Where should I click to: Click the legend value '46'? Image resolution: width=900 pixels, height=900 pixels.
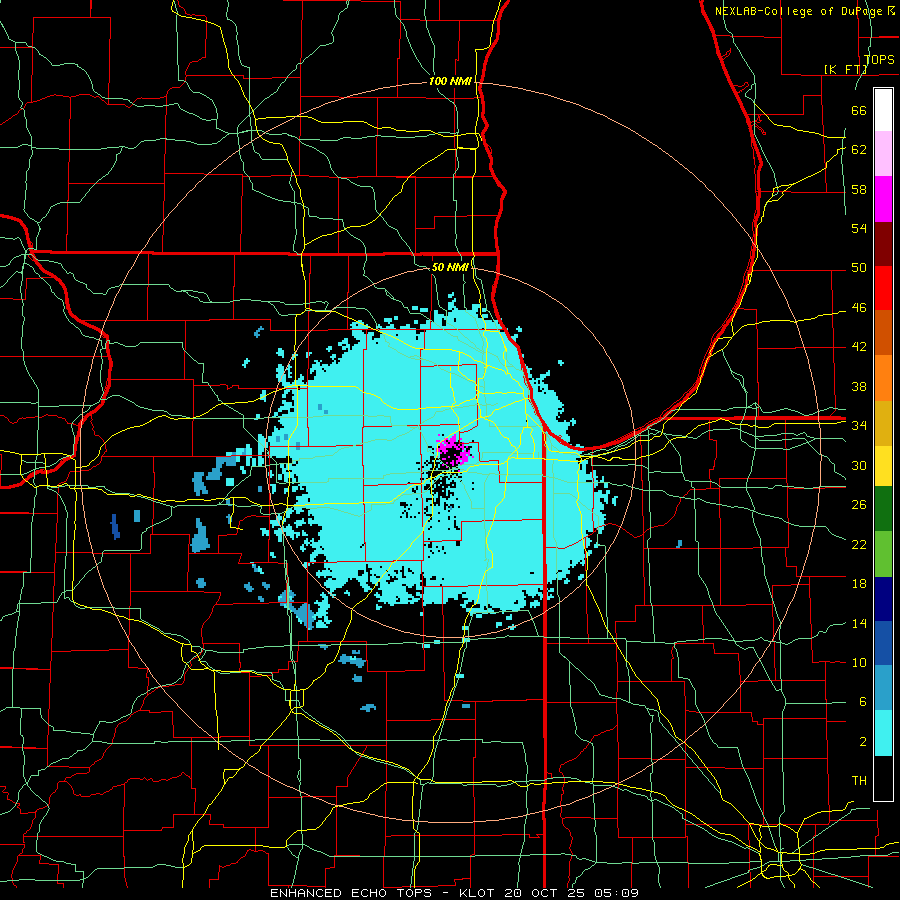859,308
